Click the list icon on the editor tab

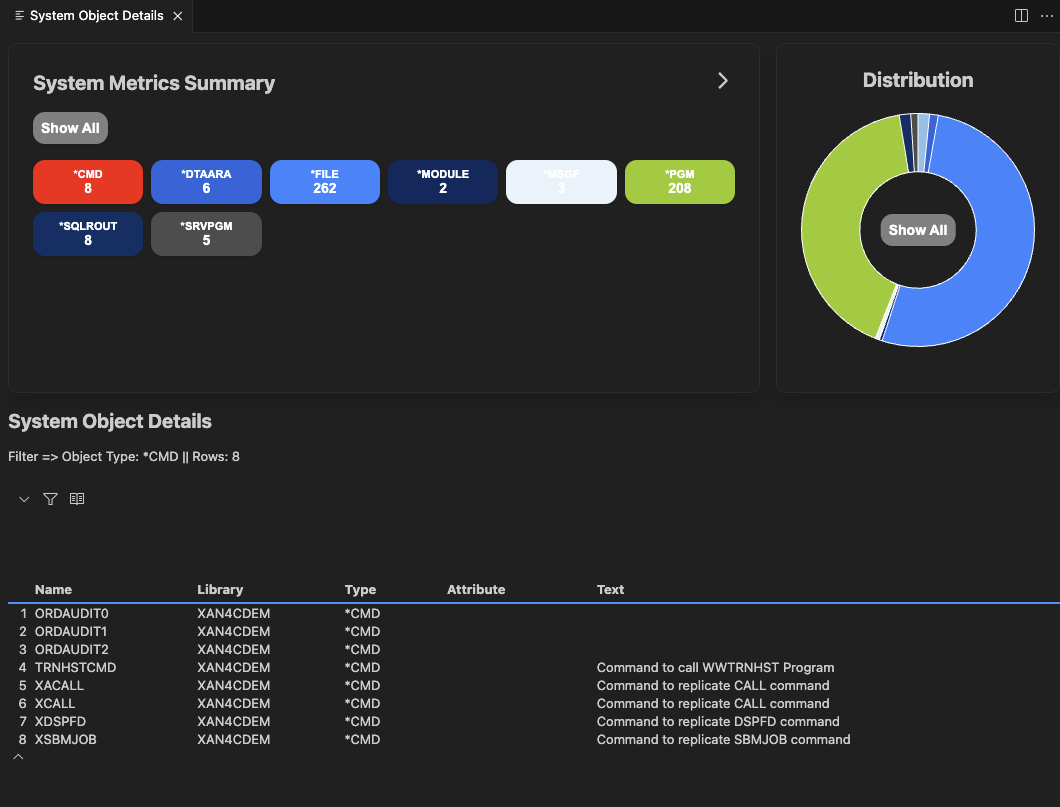pos(20,16)
